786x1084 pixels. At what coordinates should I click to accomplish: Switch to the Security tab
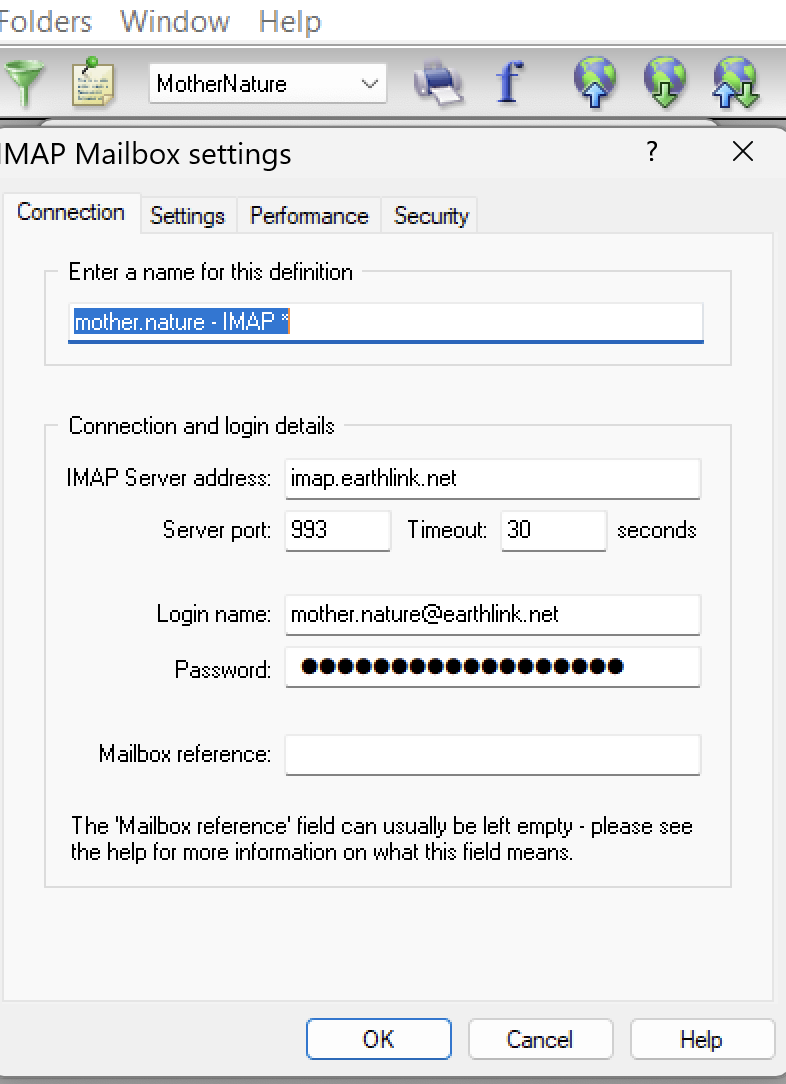431,216
